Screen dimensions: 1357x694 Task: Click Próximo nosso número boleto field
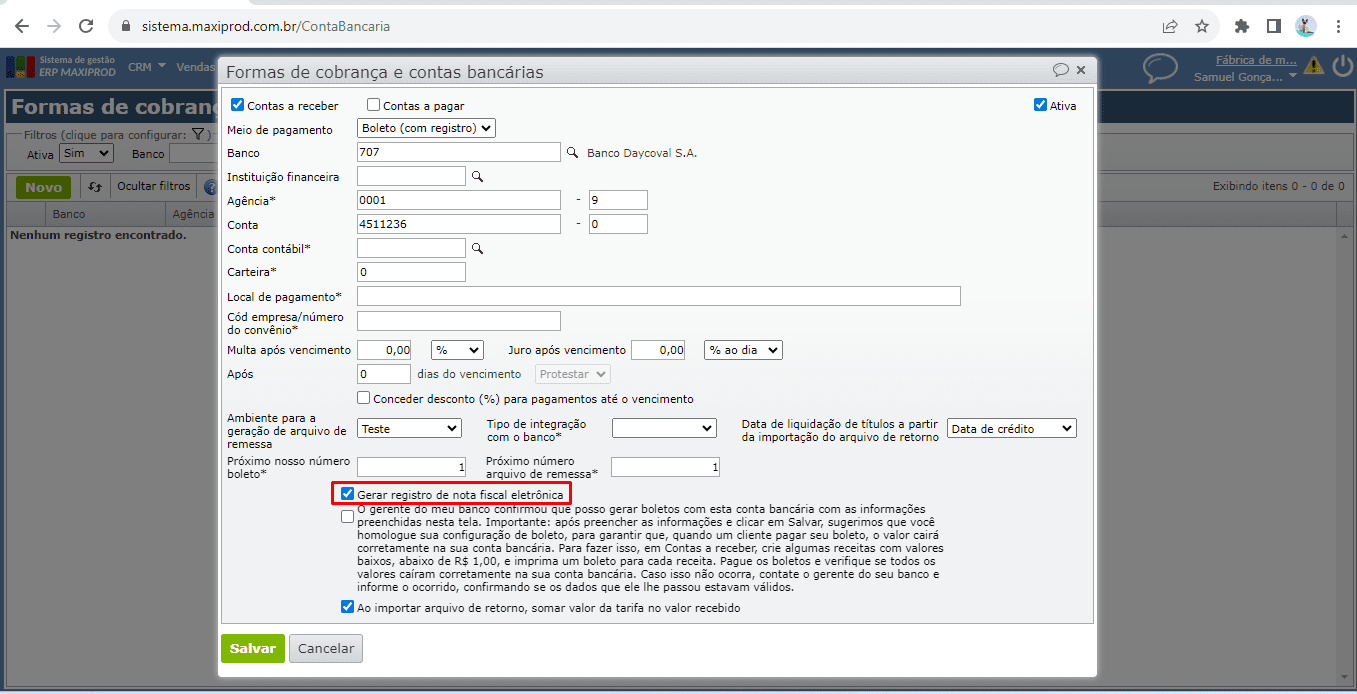[x=411, y=467]
